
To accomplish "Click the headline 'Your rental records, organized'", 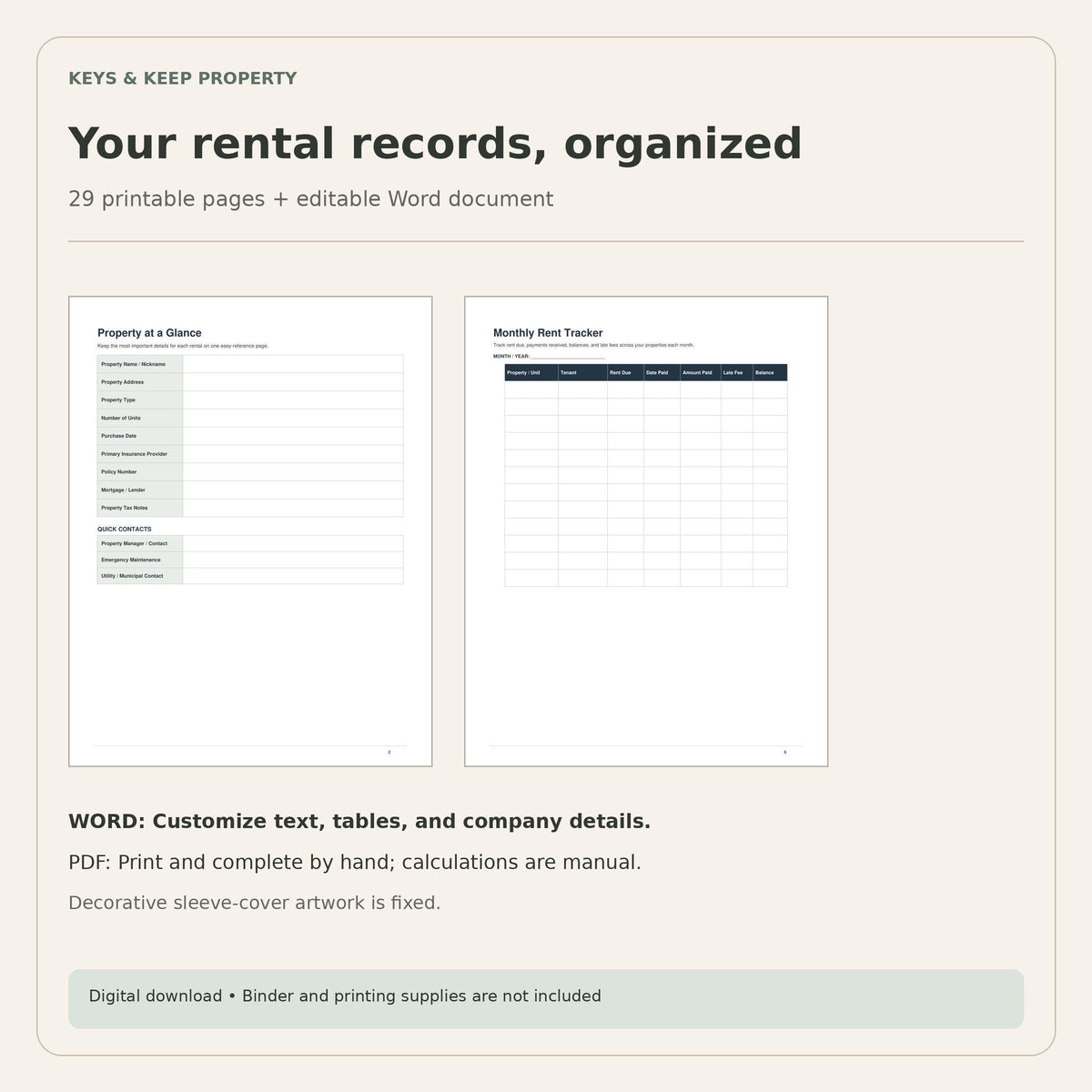I will pos(435,144).
